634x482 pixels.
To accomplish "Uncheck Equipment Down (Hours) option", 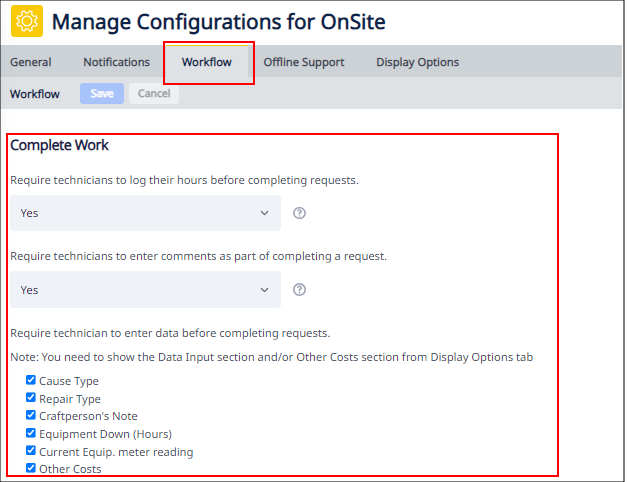I will click(31, 433).
